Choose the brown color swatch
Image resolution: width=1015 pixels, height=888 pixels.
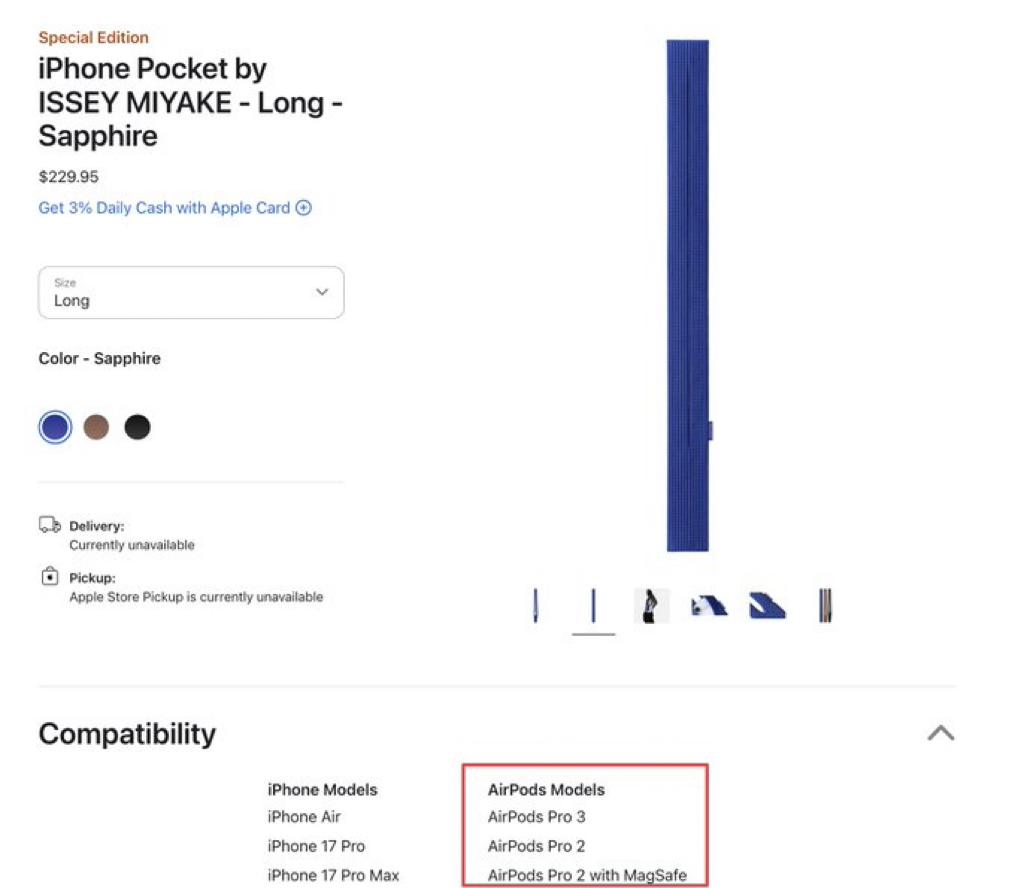96,427
